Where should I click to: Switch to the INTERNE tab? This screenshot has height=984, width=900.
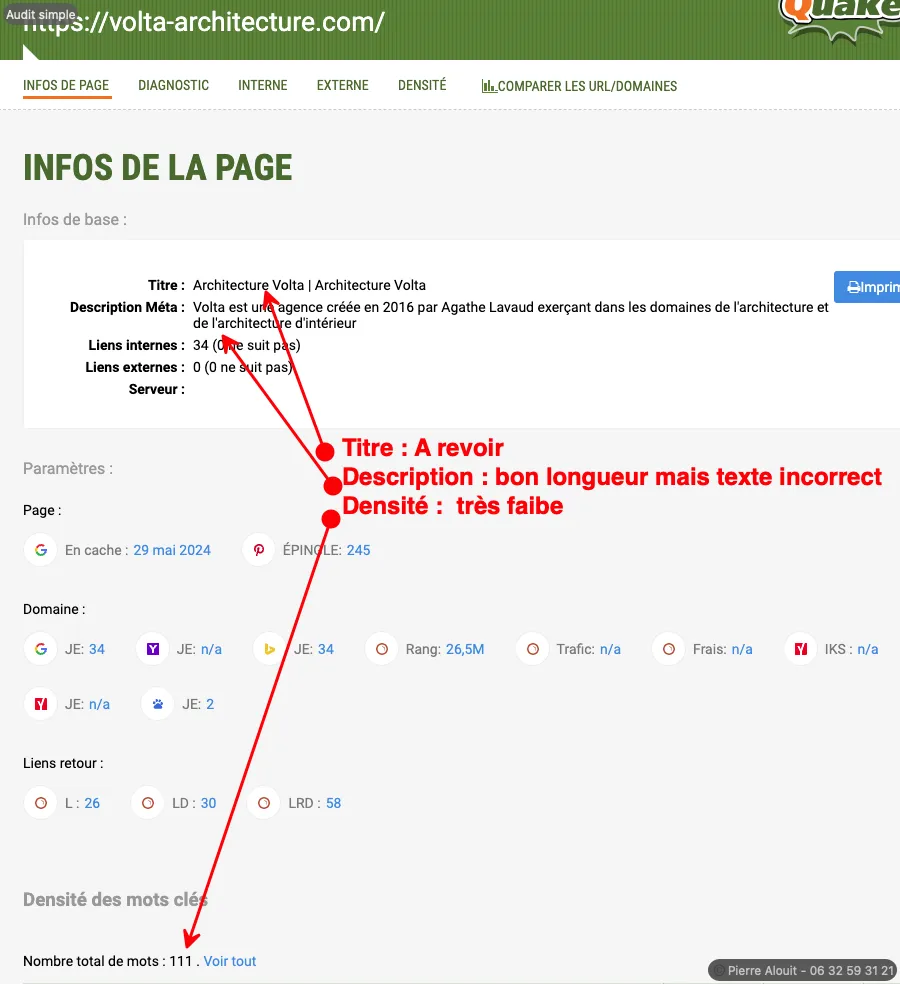point(262,86)
